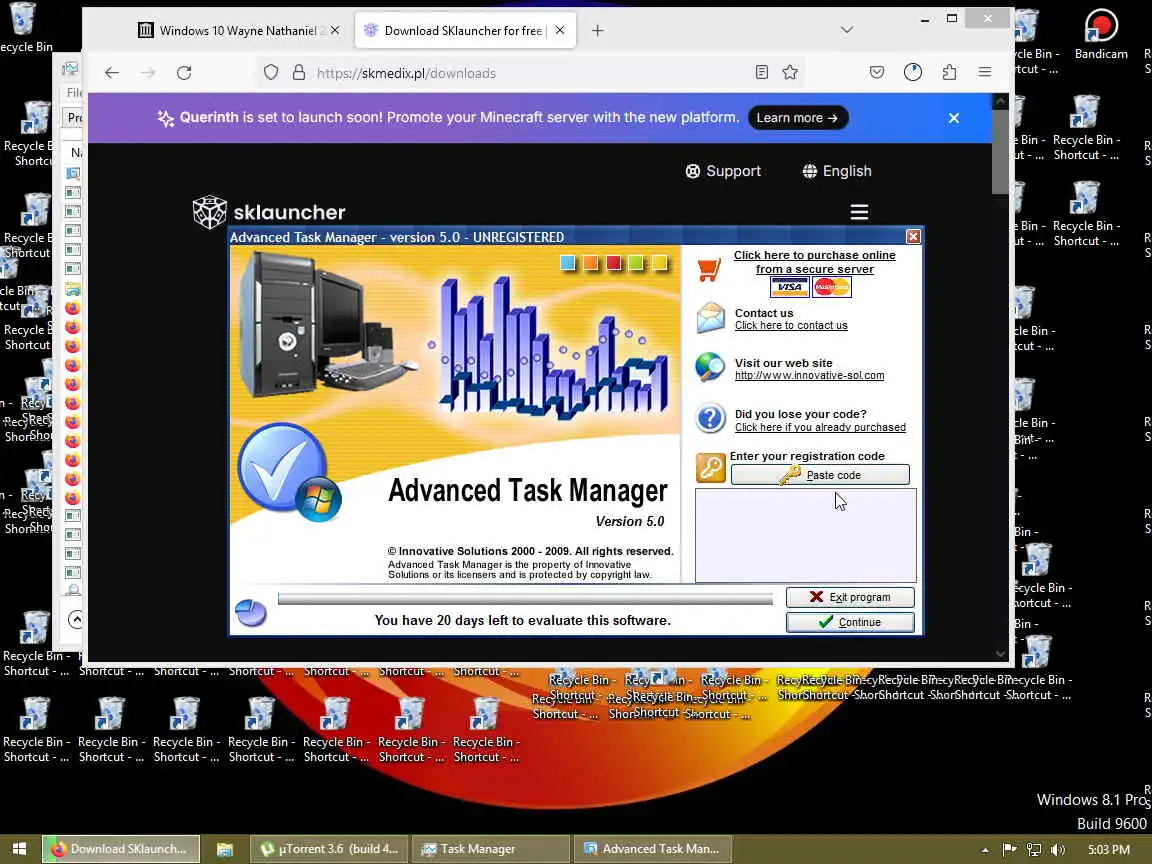This screenshot has width=1152, height=864.
Task: Click the globe web site icon
Action: [710, 367]
